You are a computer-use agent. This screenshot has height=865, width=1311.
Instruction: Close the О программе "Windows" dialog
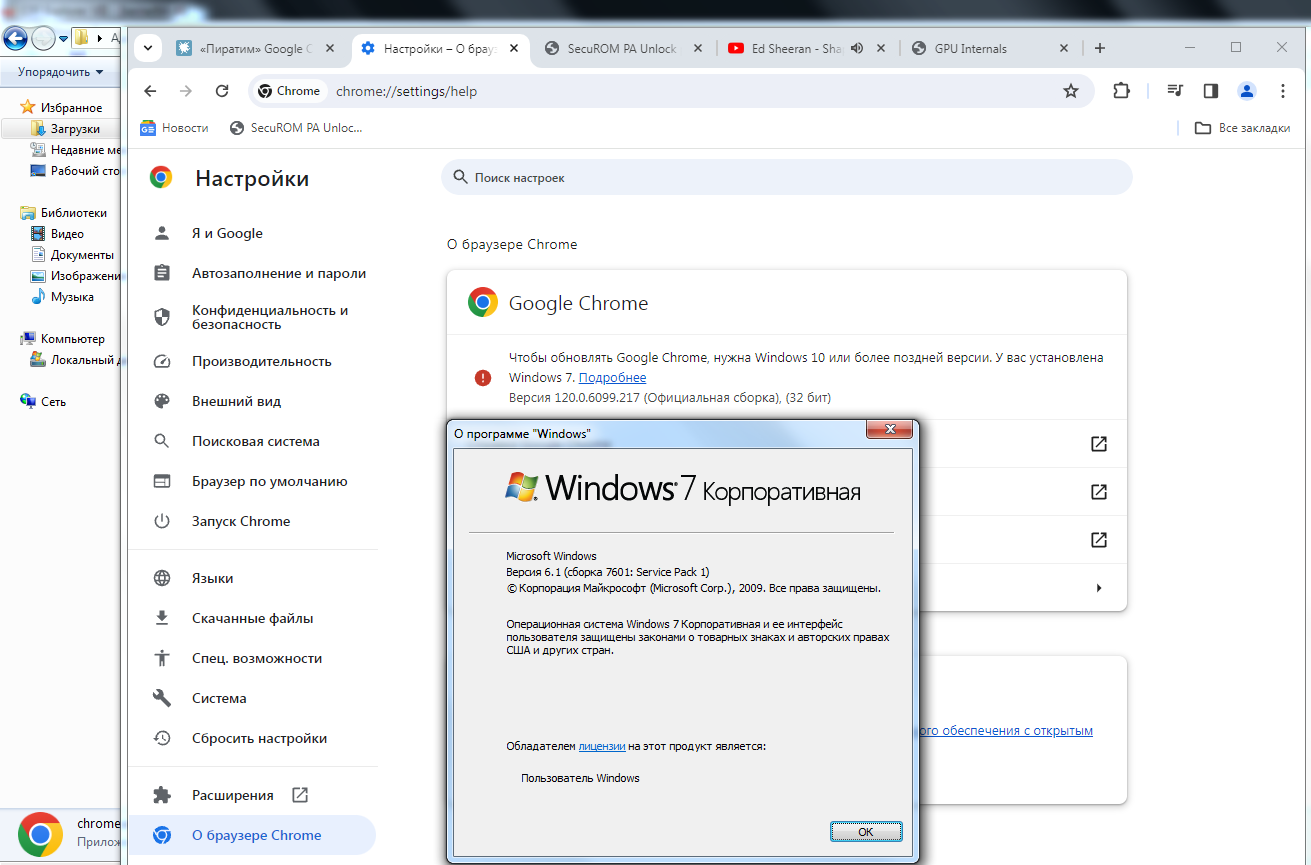pyautogui.click(x=888, y=431)
